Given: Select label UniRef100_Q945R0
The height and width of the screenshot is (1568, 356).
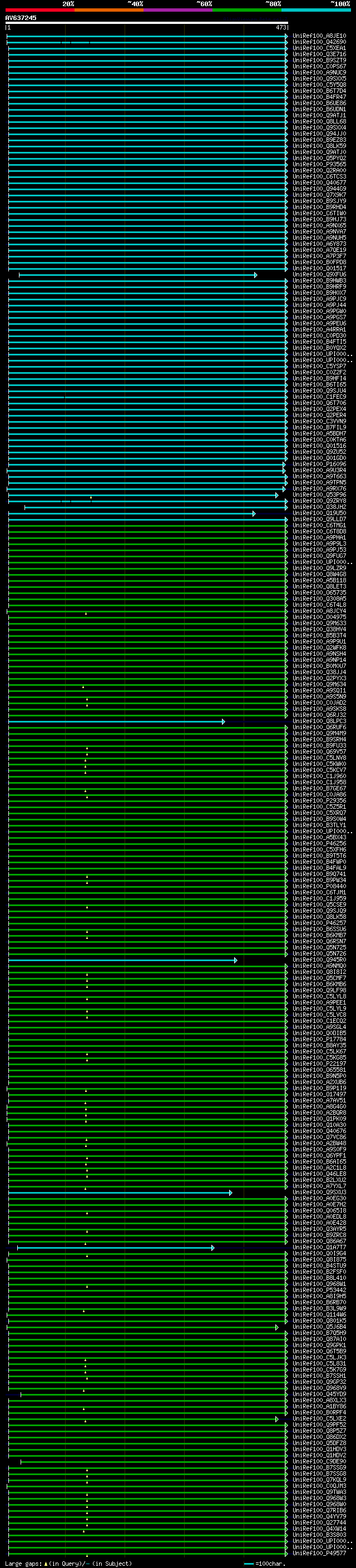Looking at the screenshot, I should click(319, 960).
